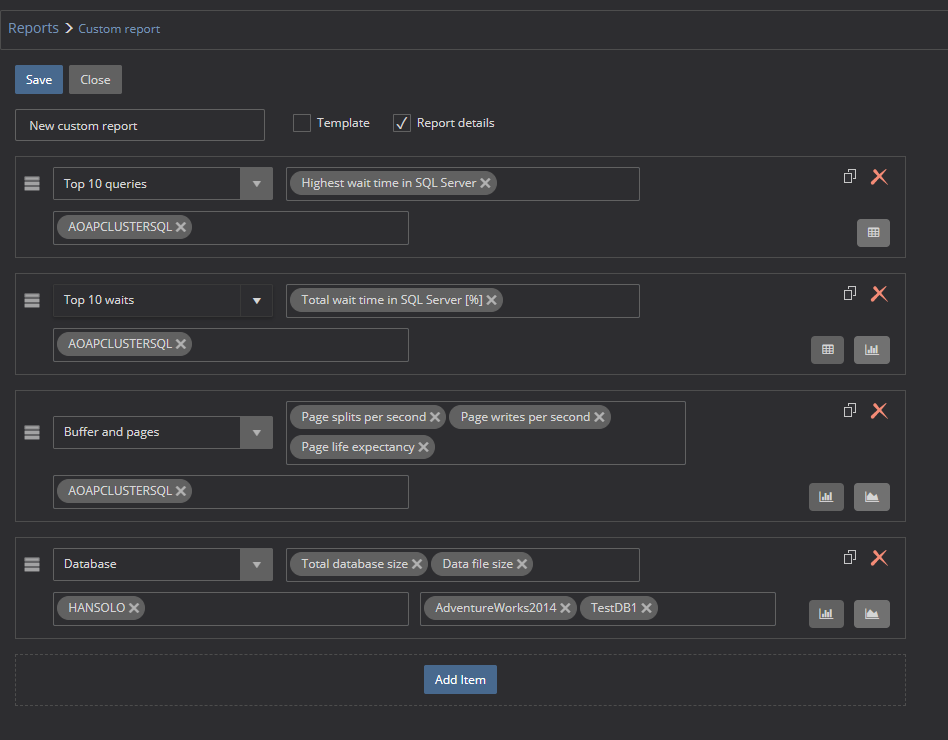Duplicate the Database report item

point(849,557)
